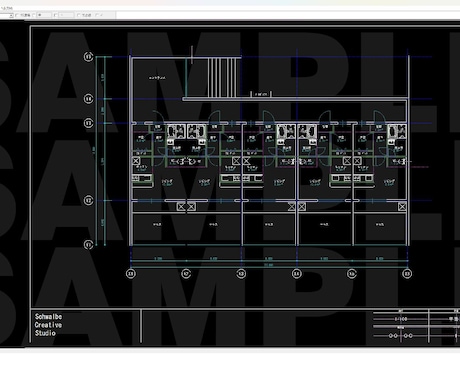Open the dropdown arrow at toolbar's left end
This screenshot has width=460, height=380.
click(x=11, y=15)
